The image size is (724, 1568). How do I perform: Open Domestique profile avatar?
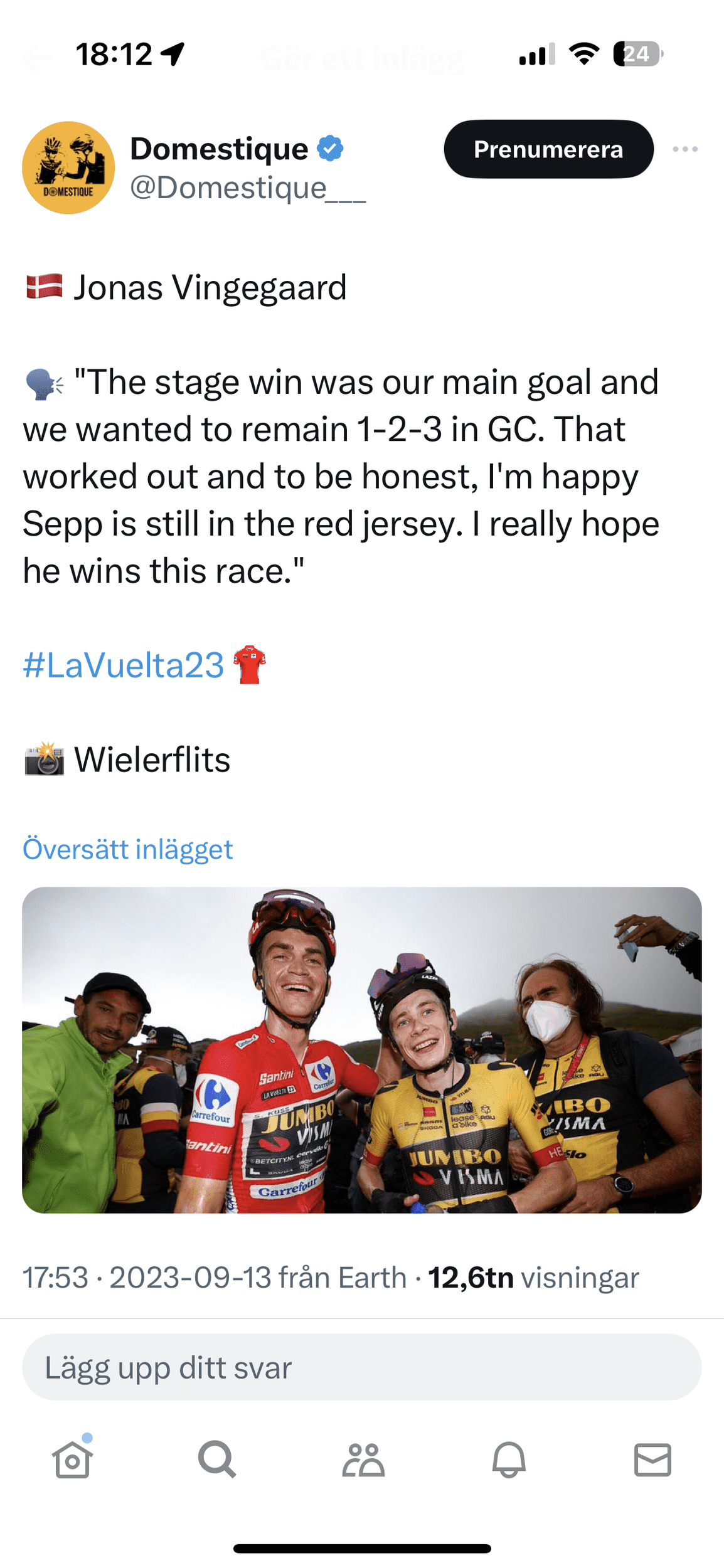click(x=68, y=167)
